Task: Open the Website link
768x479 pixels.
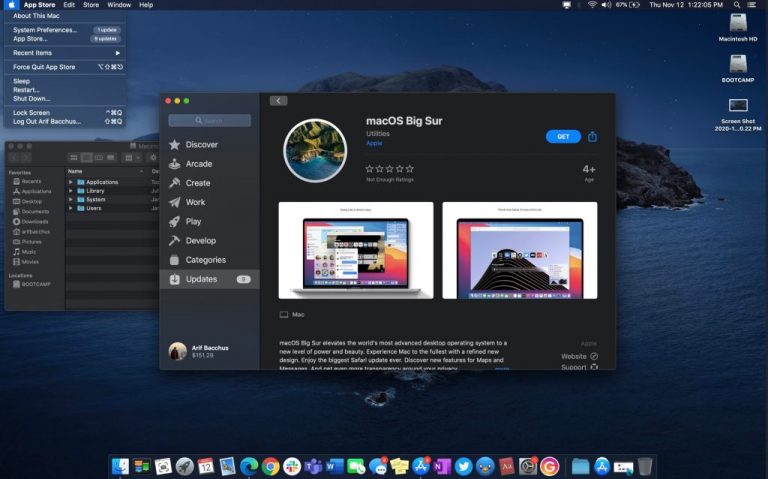Action: pos(579,356)
